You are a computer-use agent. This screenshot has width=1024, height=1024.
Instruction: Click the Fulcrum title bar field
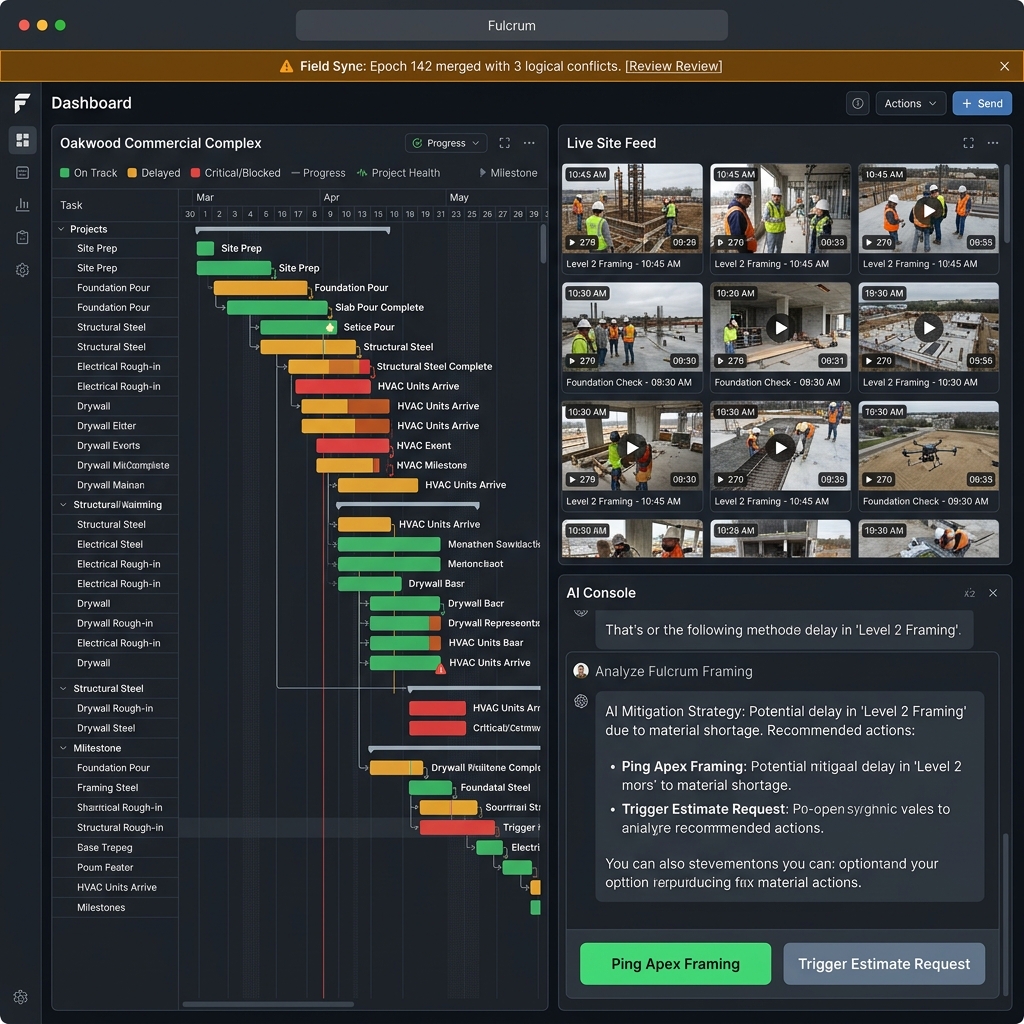[x=511, y=25]
